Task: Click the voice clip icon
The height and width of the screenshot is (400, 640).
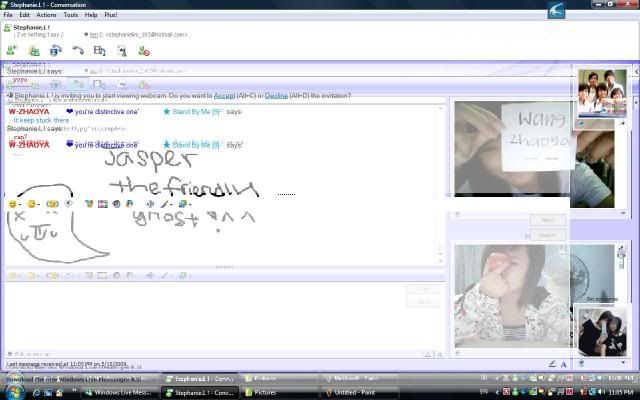Action: tap(69, 203)
